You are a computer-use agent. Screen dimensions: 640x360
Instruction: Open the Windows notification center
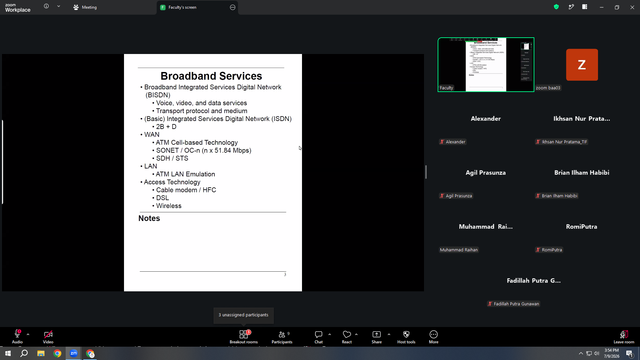pos(629,353)
